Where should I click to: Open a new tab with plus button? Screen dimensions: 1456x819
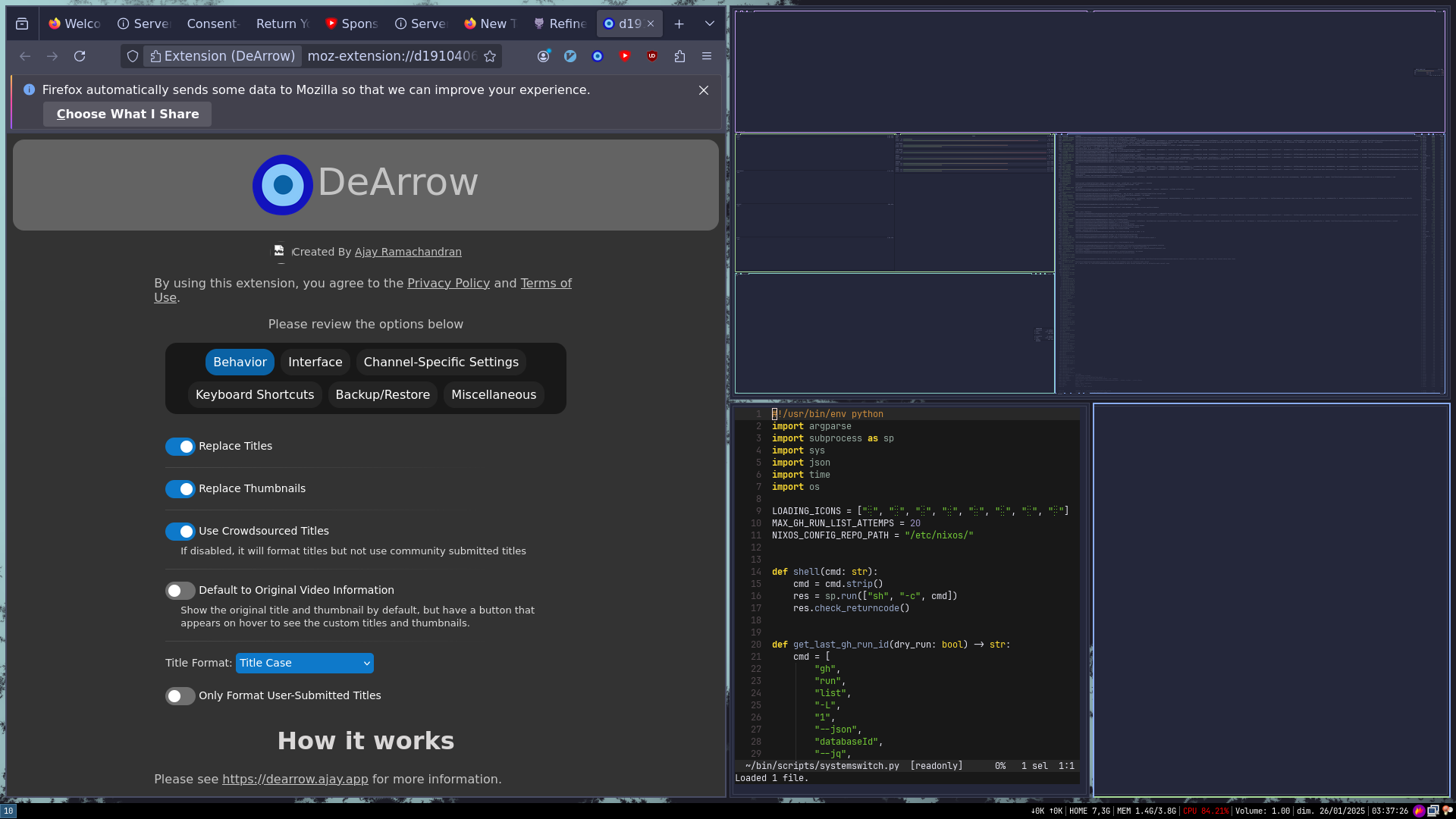pos(679,24)
